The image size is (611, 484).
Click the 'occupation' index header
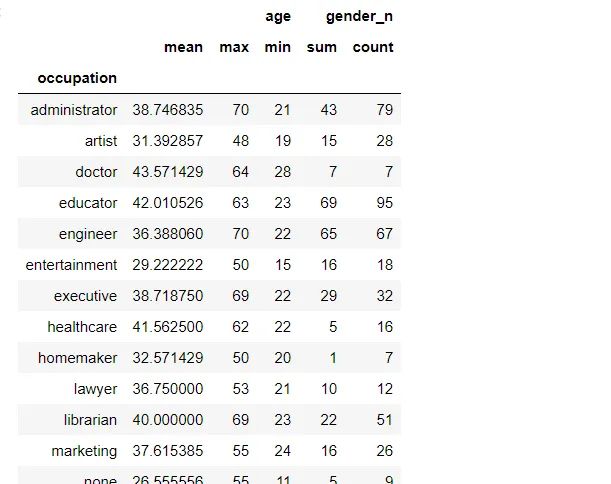click(x=77, y=78)
